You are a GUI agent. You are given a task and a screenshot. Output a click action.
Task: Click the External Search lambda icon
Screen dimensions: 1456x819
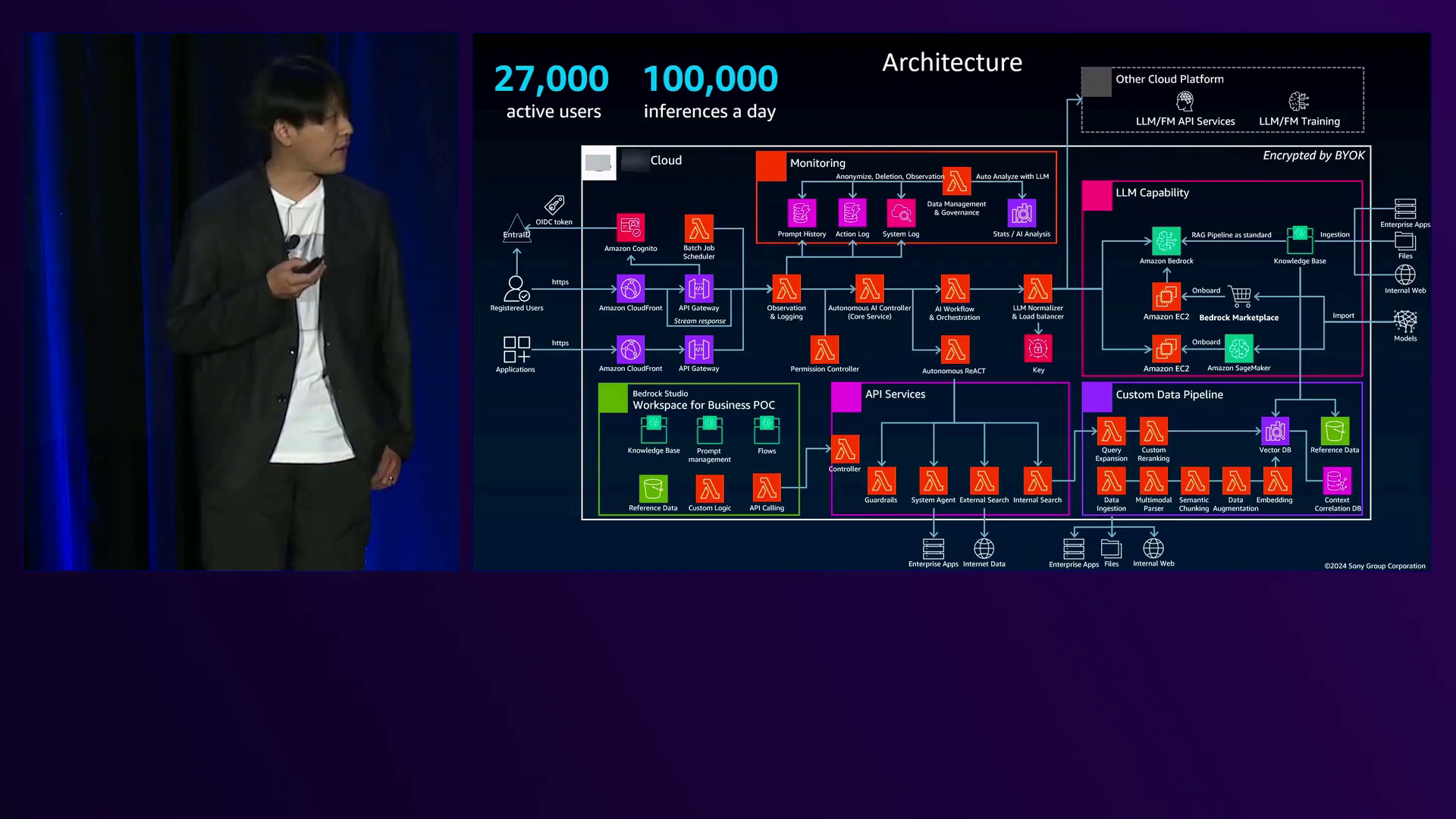pyautogui.click(x=984, y=481)
